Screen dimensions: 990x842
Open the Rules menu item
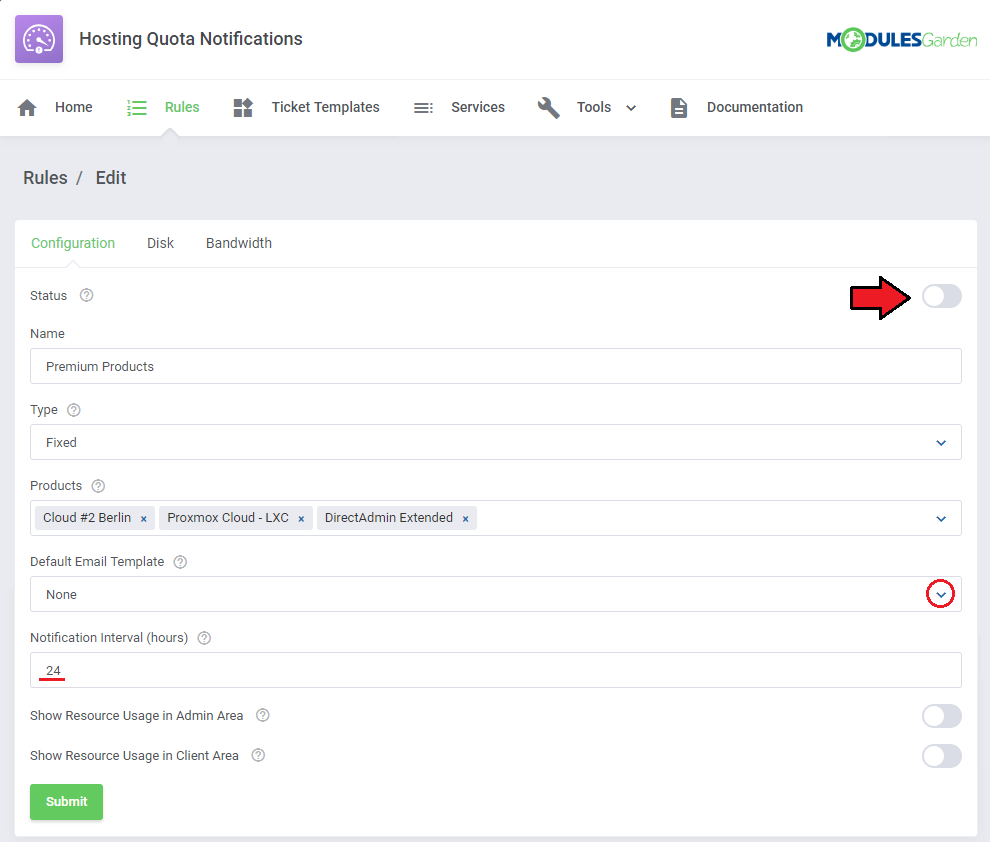[182, 107]
